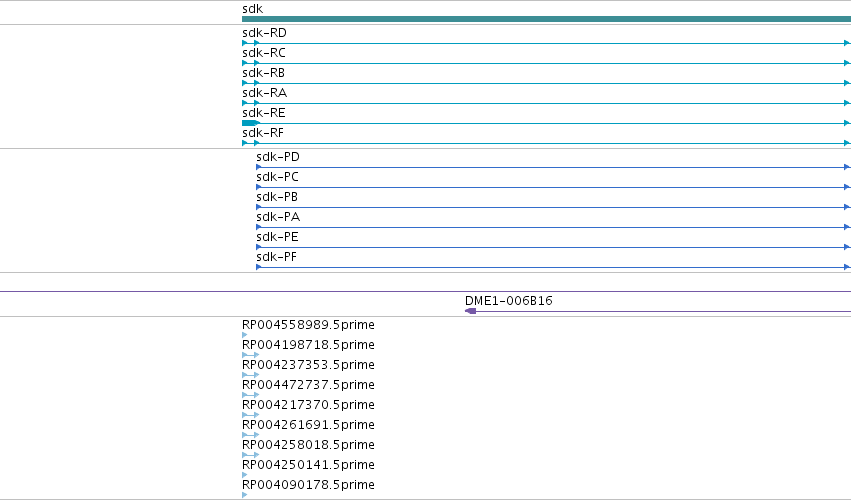Select RP004261691.5prime read label

[x=308, y=425]
